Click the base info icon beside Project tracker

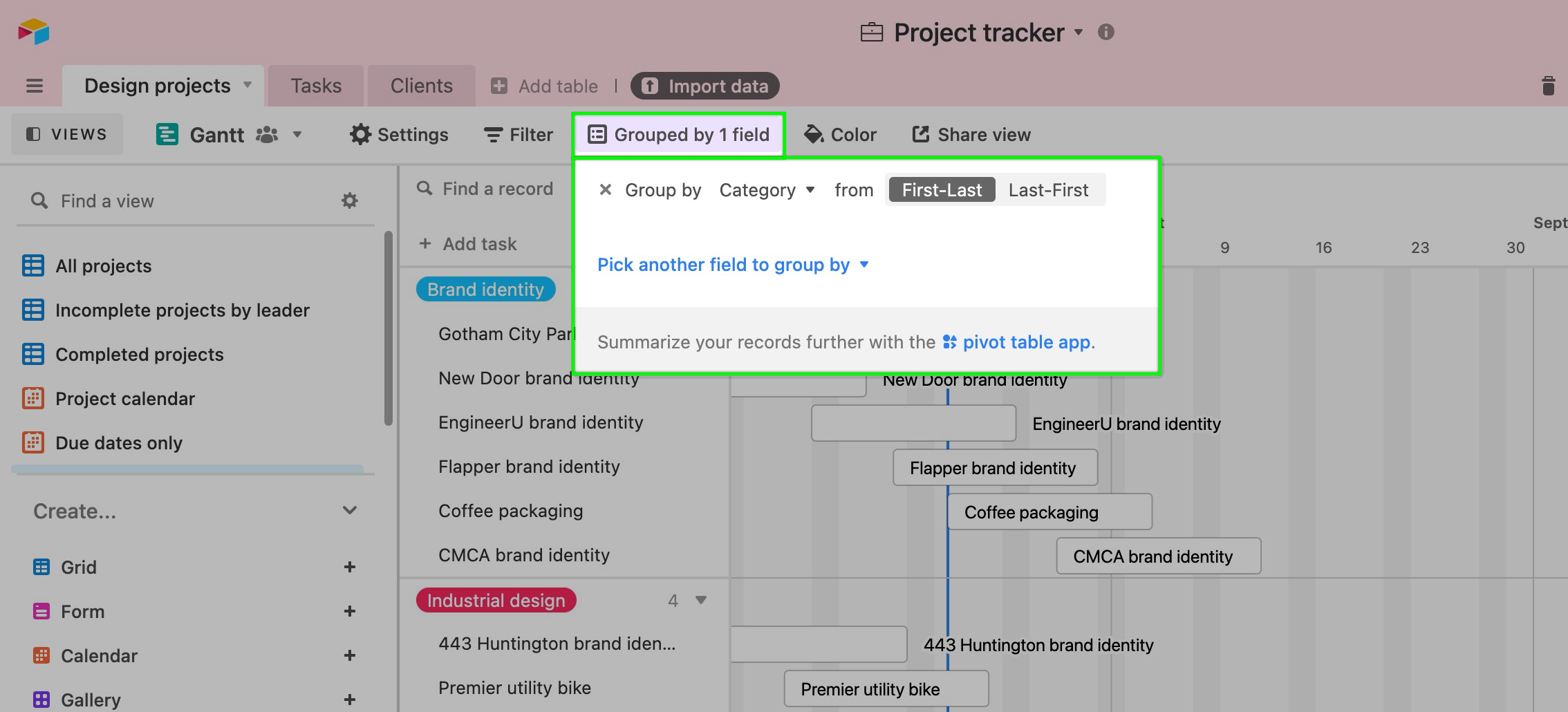tap(1105, 32)
